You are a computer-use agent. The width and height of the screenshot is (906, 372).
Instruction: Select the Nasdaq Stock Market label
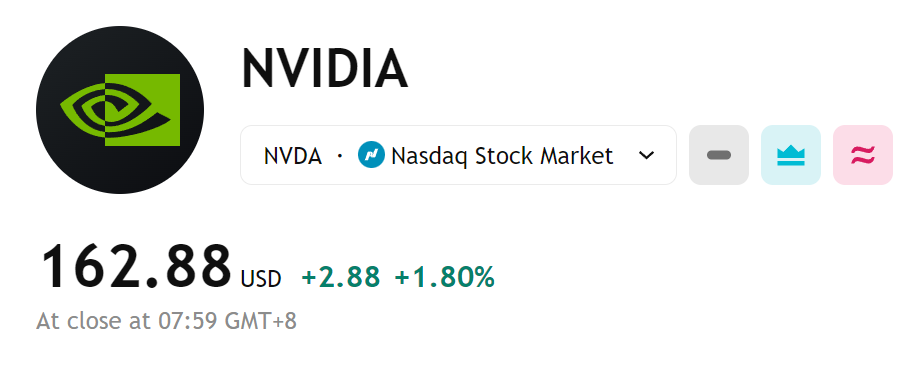point(502,156)
